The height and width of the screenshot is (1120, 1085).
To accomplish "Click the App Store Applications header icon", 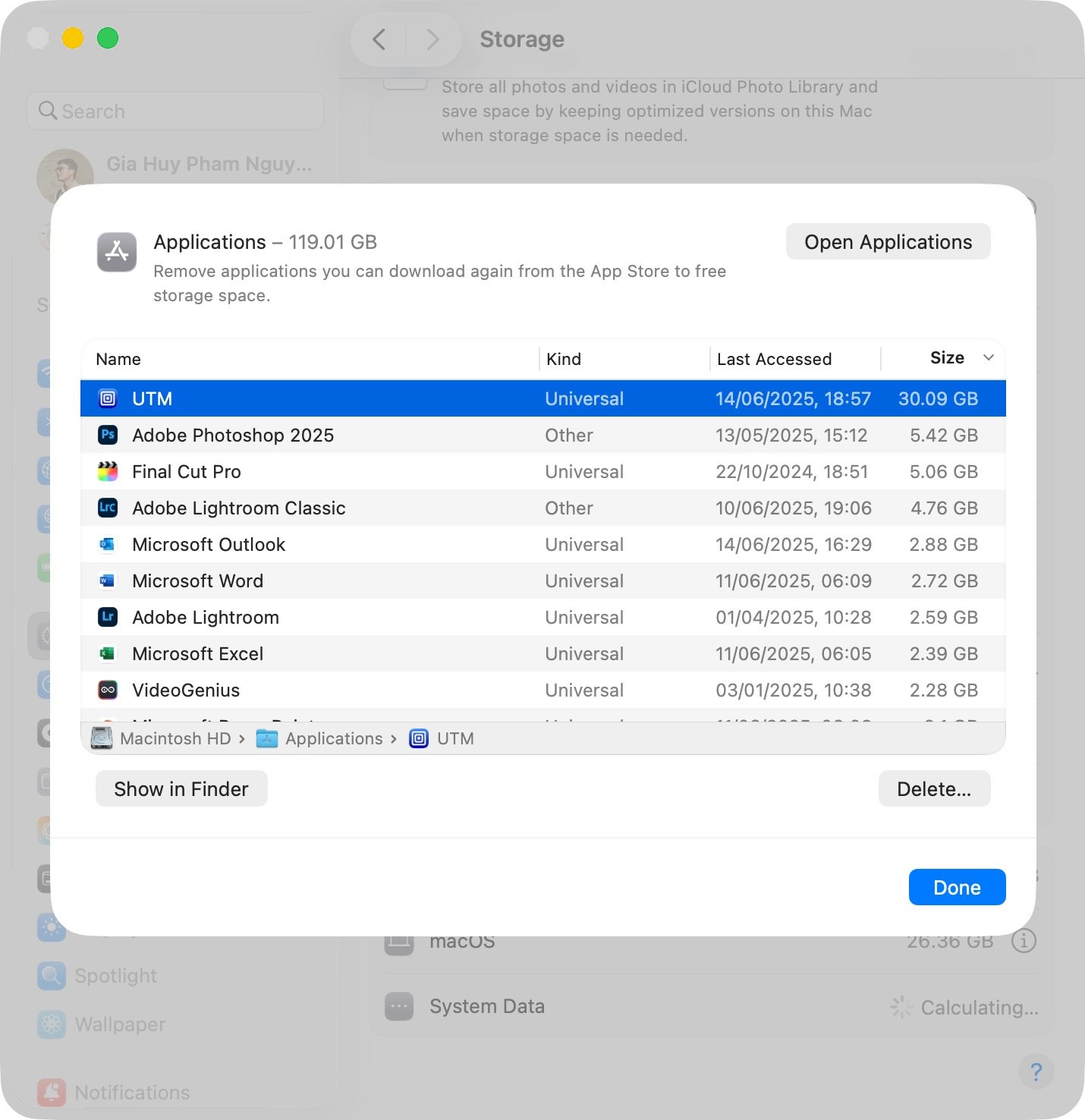I will click(x=117, y=252).
